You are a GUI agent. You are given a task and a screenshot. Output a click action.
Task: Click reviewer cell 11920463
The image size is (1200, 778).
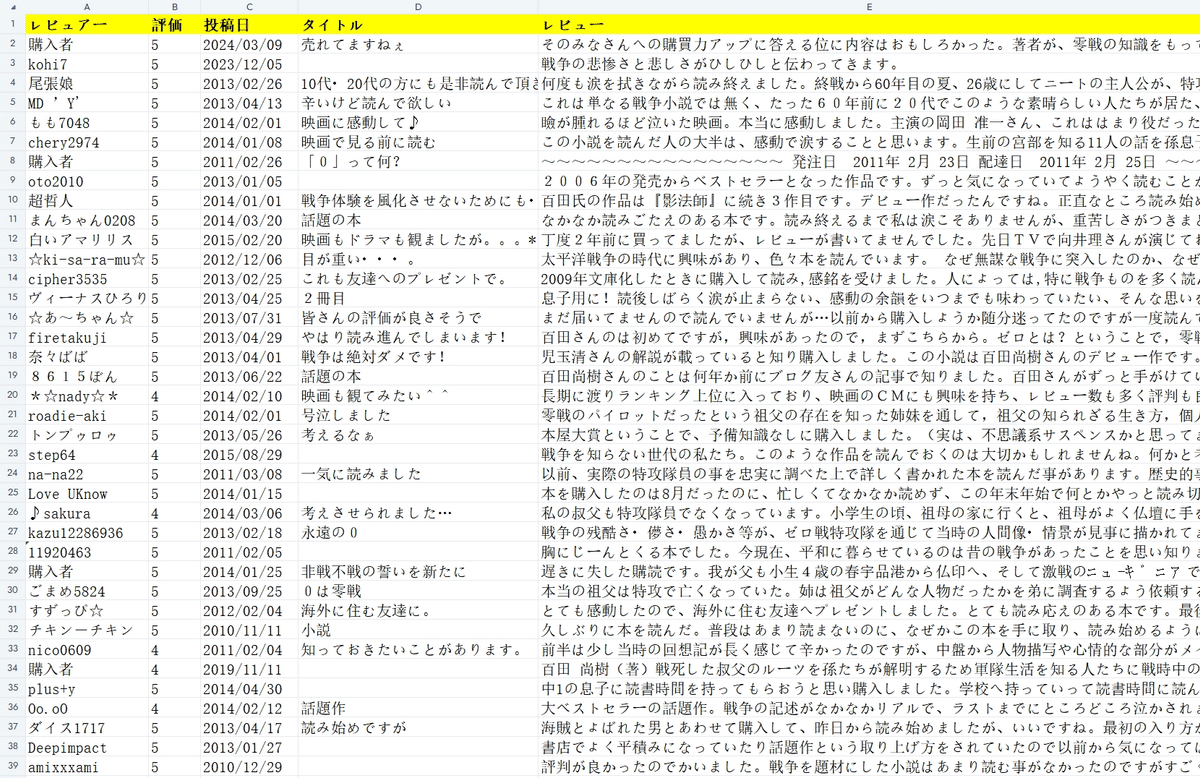click(x=87, y=551)
